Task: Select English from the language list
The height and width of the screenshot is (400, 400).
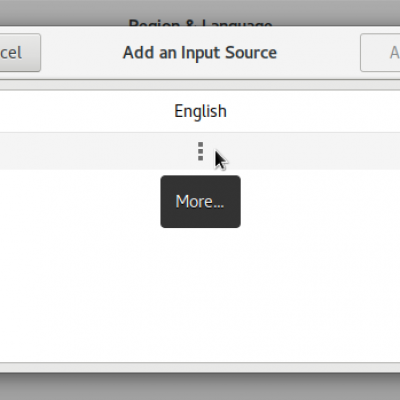Action: (x=200, y=111)
